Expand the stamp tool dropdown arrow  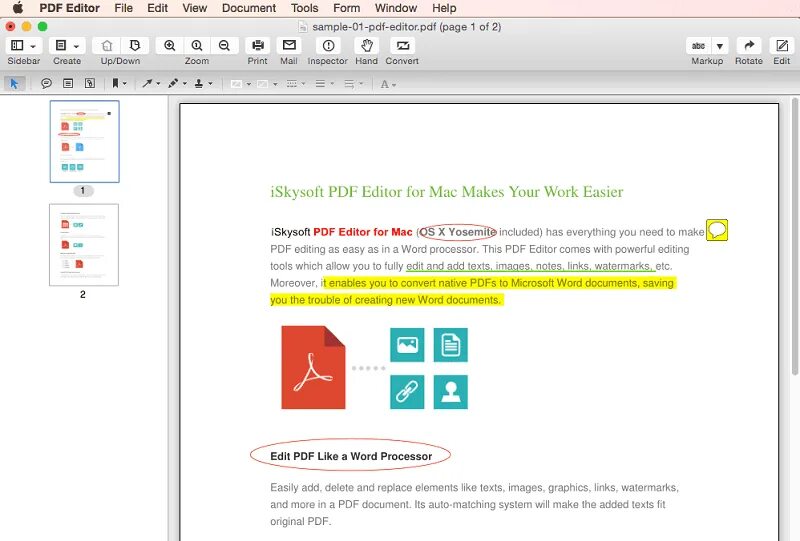click(210, 84)
